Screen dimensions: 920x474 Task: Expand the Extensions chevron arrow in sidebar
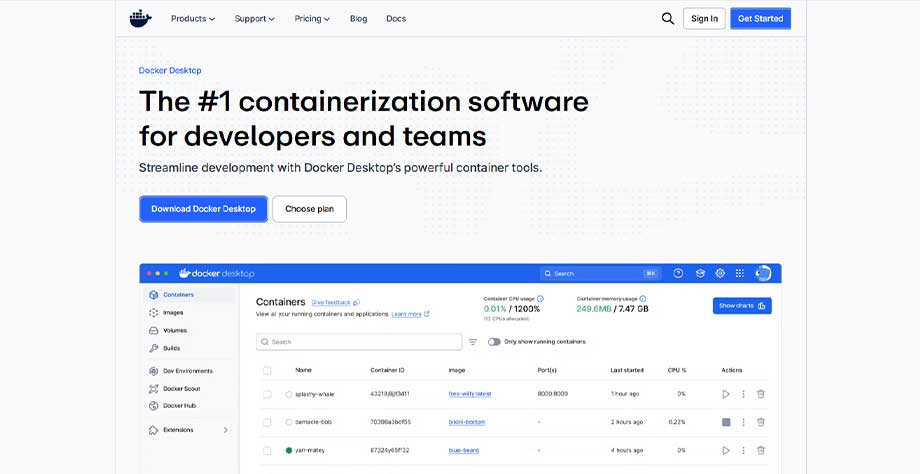[226, 430]
